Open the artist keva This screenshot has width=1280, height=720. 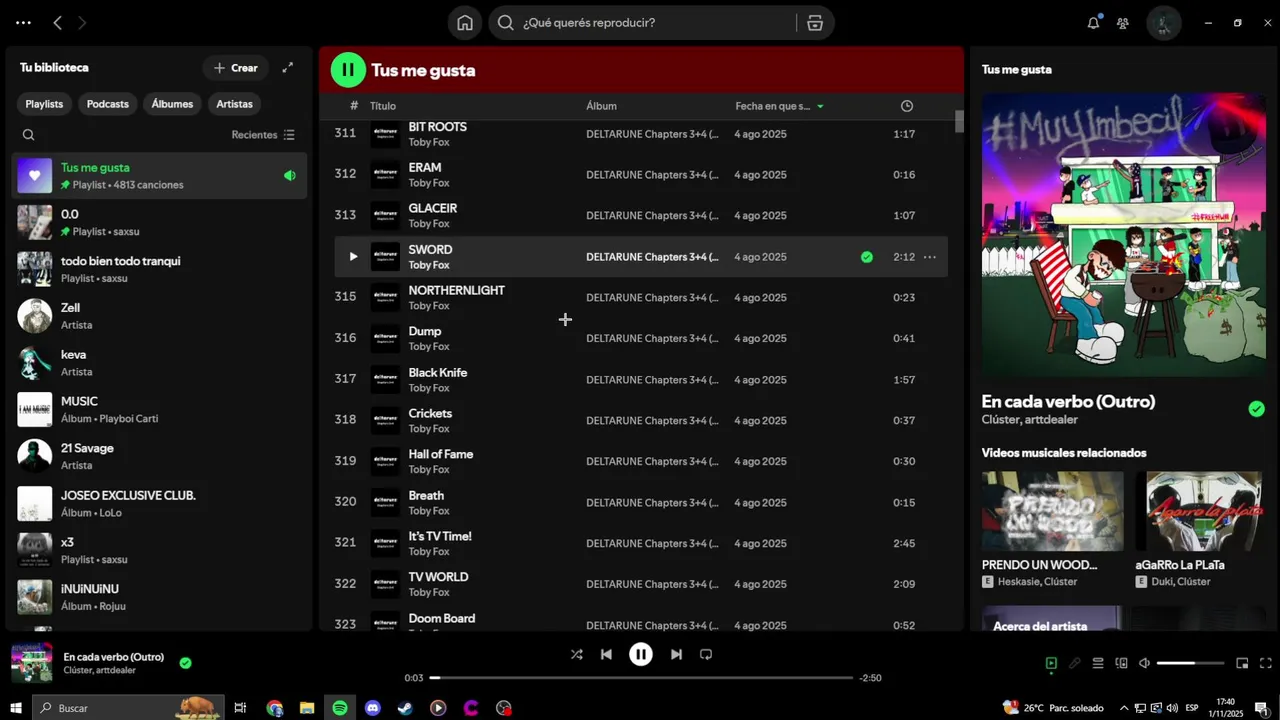160,363
